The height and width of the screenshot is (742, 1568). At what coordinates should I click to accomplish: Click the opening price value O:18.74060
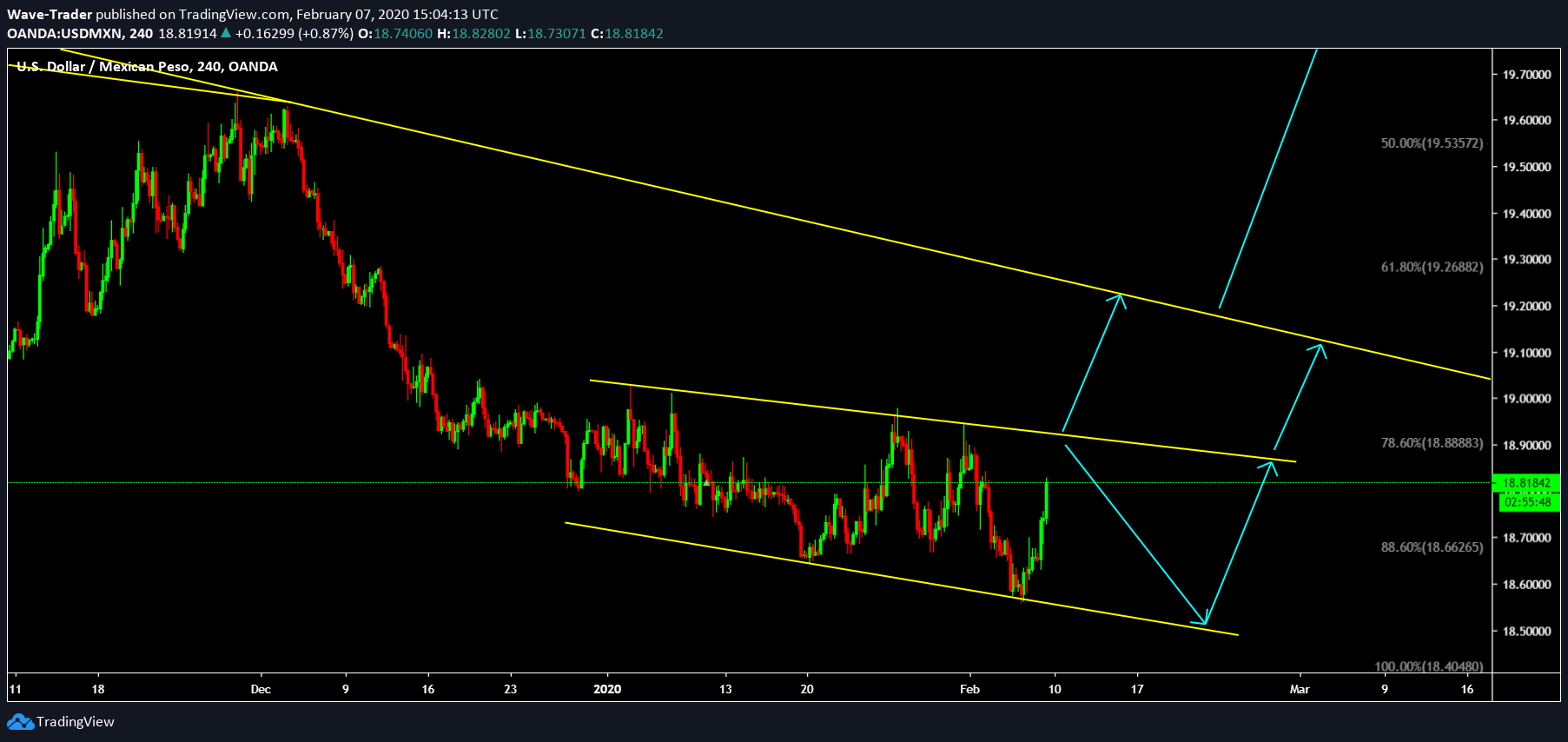pyautogui.click(x=395, y=33)
